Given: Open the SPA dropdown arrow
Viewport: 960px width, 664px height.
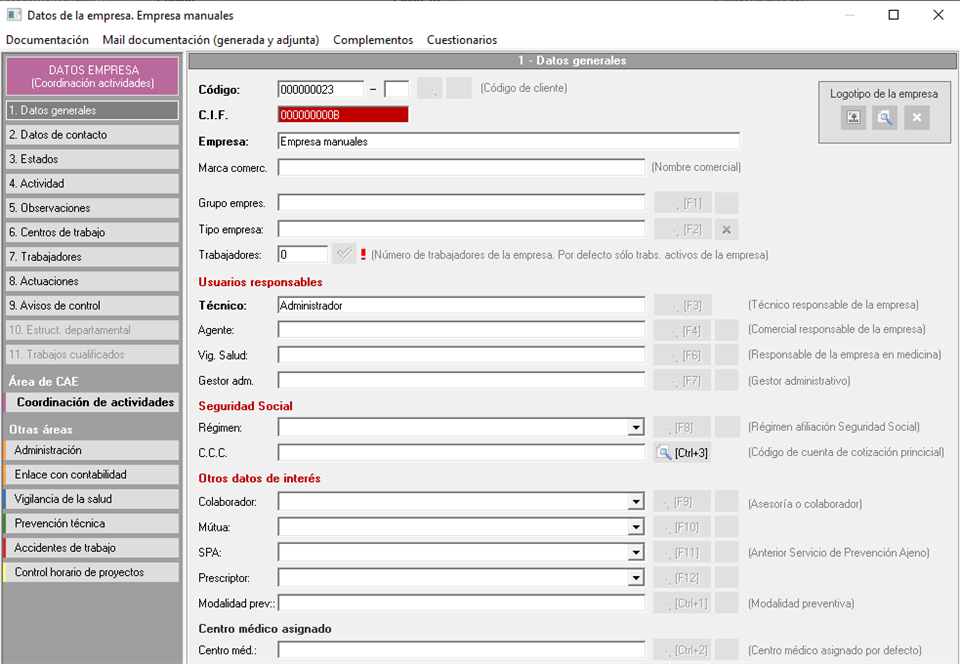Looking at the screenshot, I should pos(636,552).
